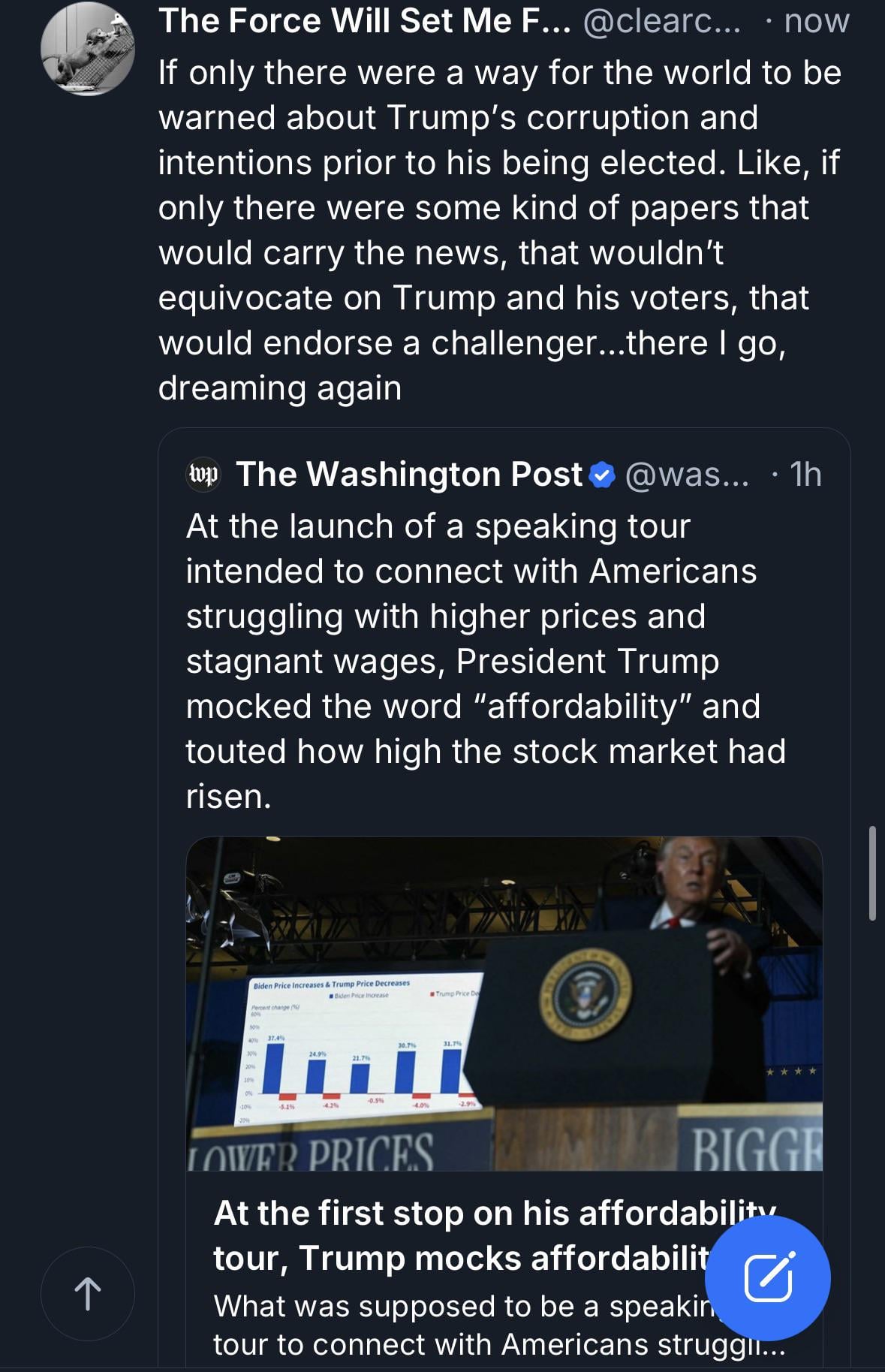Tap the display name "The Force Will Set Me F..."
Screen dimensions: 885x1372
[364, 21]
